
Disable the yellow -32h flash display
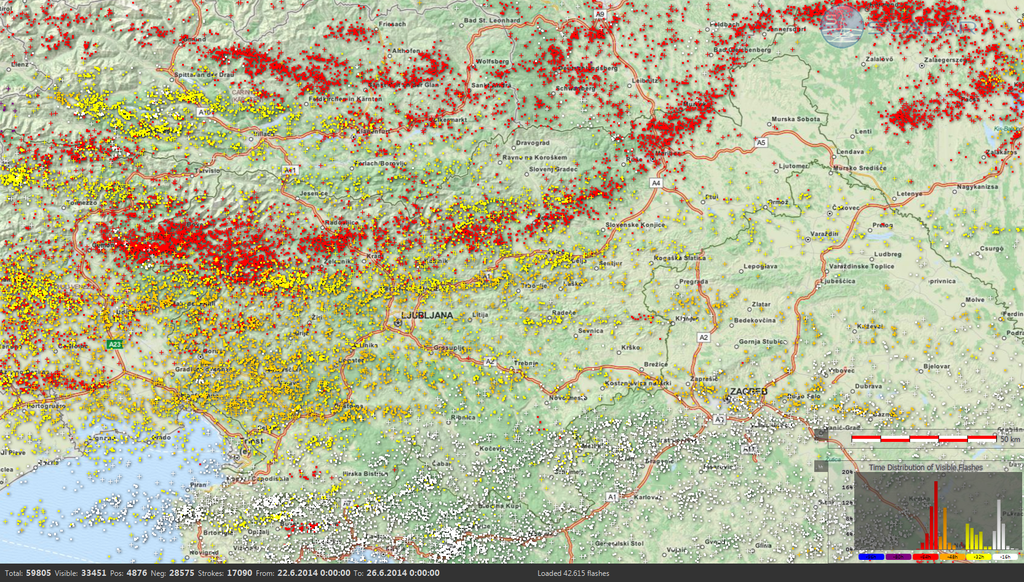pyautogui.click(x=979, y=557)
